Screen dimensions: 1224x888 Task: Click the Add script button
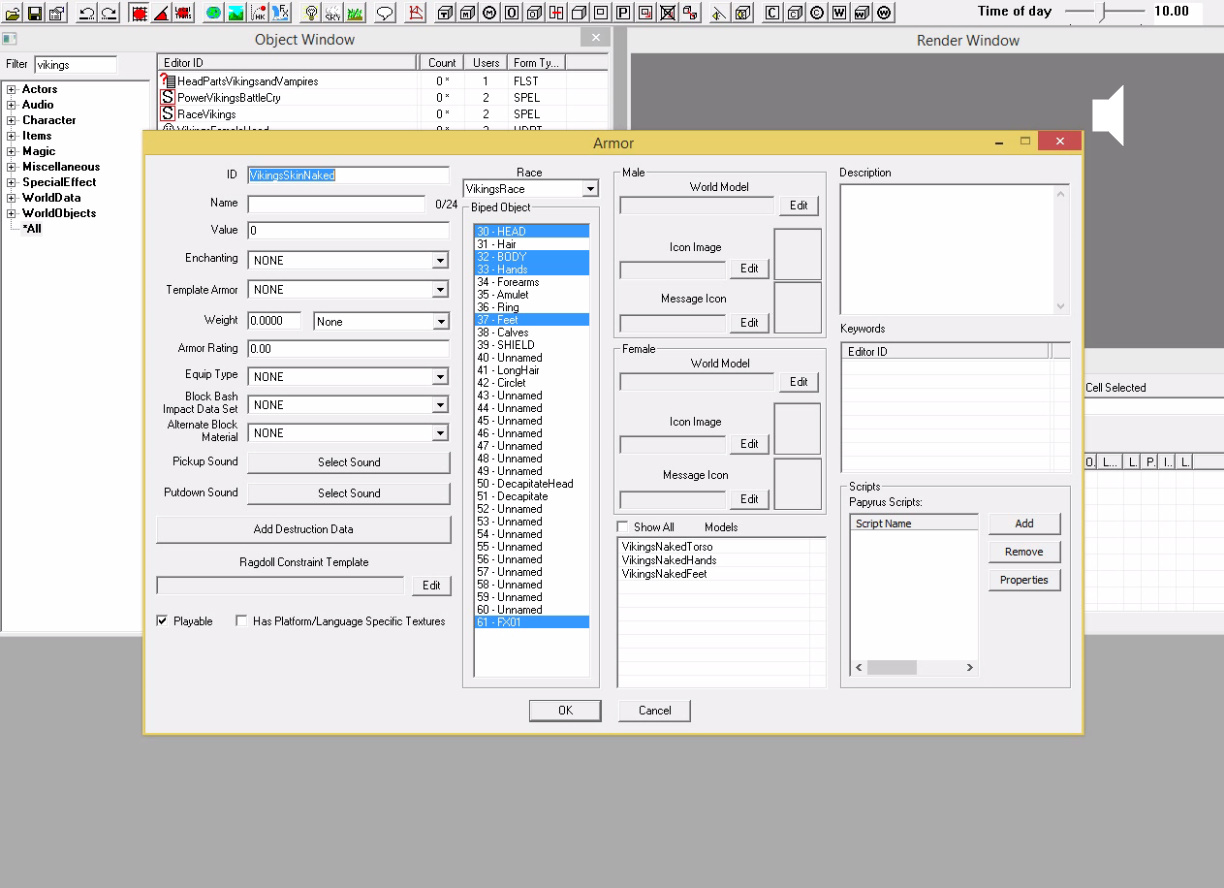(1024, 524)
